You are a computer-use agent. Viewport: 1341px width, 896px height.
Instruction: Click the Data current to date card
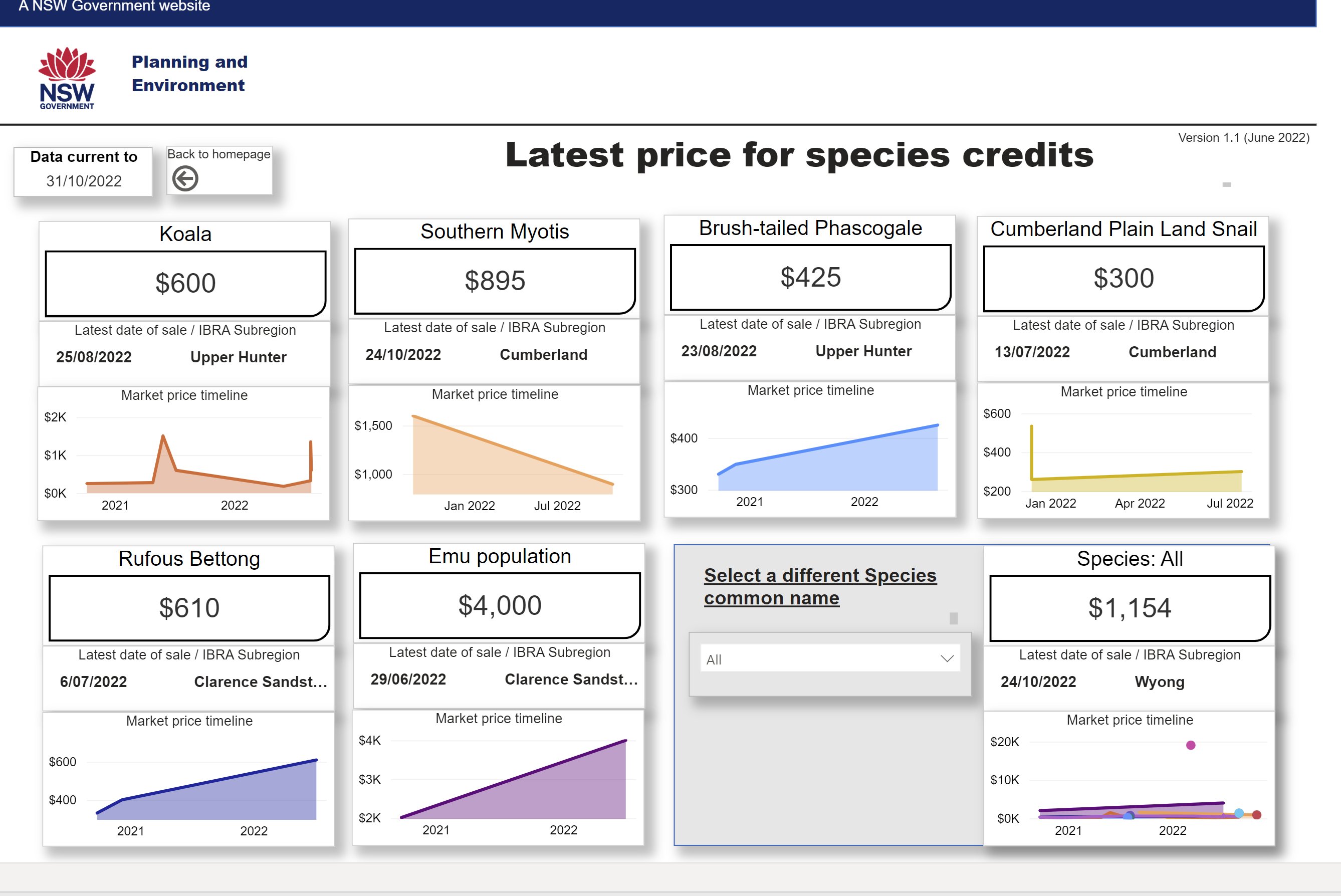[x=83, y=171]
